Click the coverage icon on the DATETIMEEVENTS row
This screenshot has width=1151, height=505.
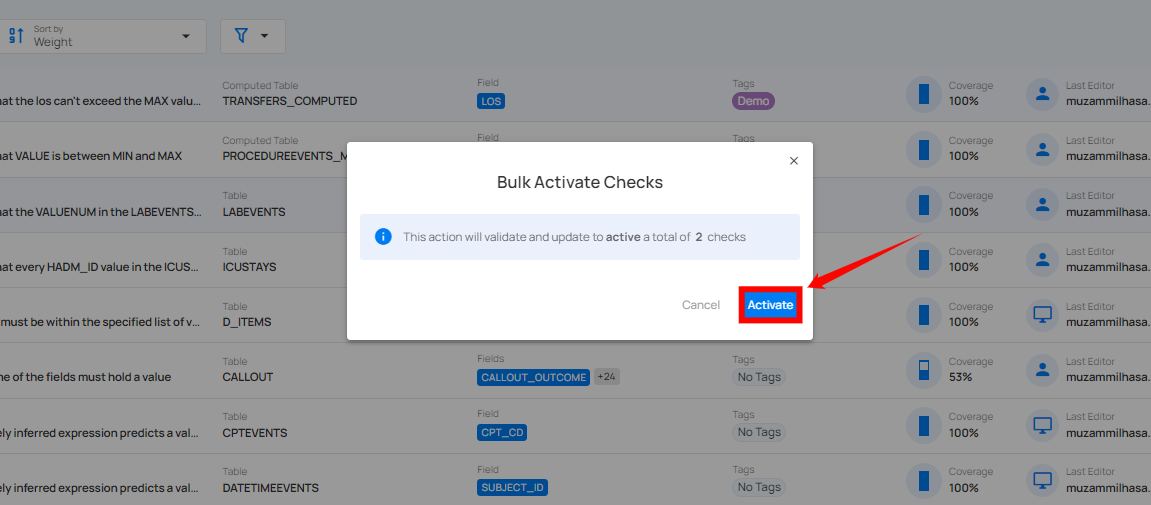[x=923, y=481]
